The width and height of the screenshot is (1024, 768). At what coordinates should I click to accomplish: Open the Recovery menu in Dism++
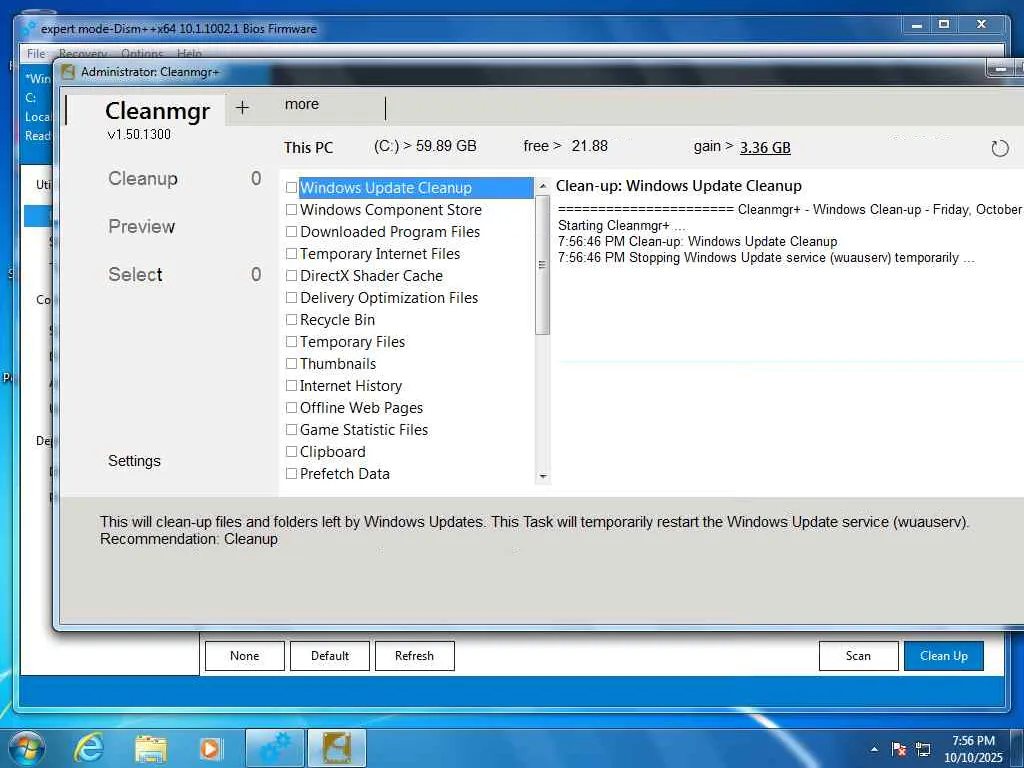83,54
